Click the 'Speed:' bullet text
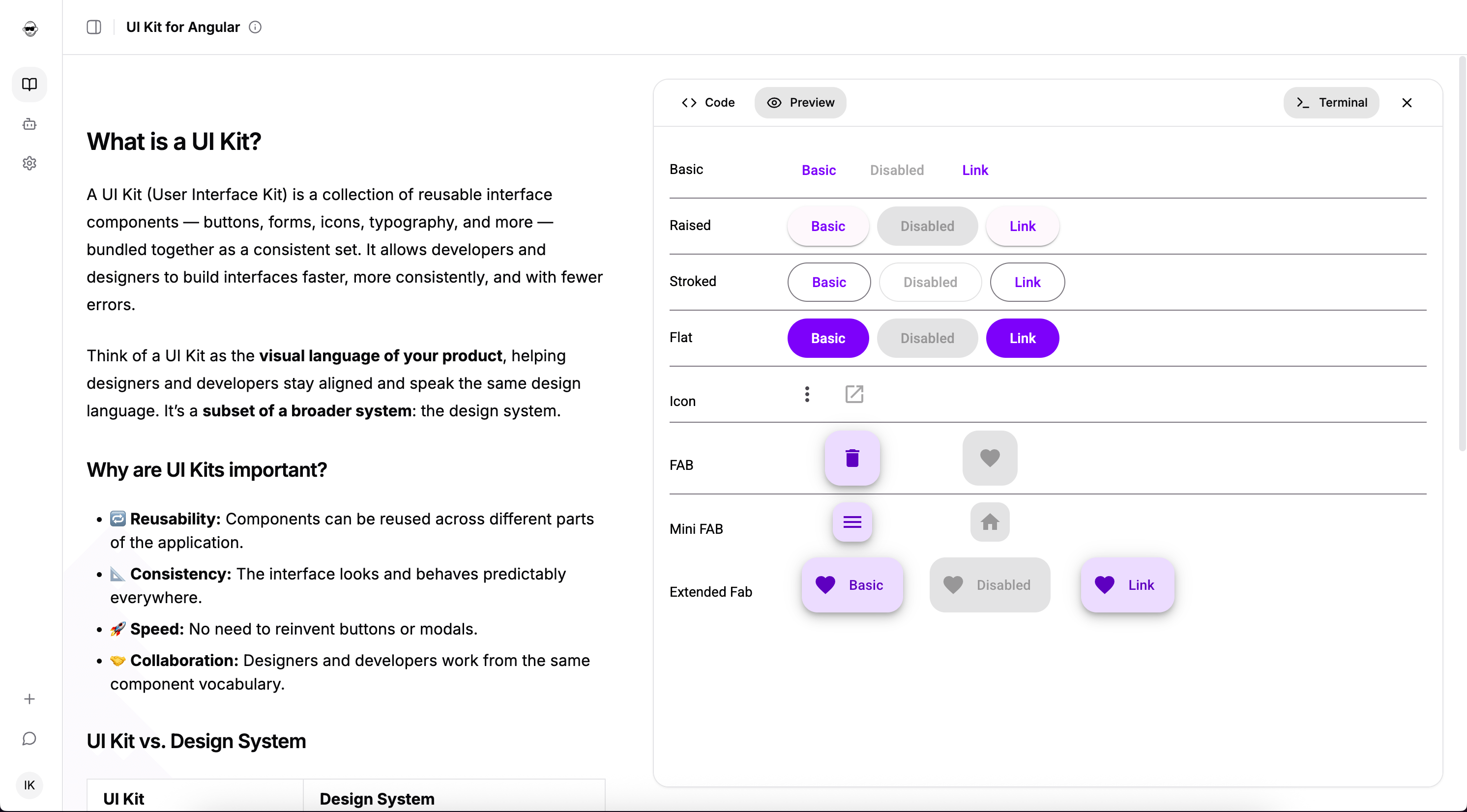Screen dimensions: 1467x812 [157, 629]
